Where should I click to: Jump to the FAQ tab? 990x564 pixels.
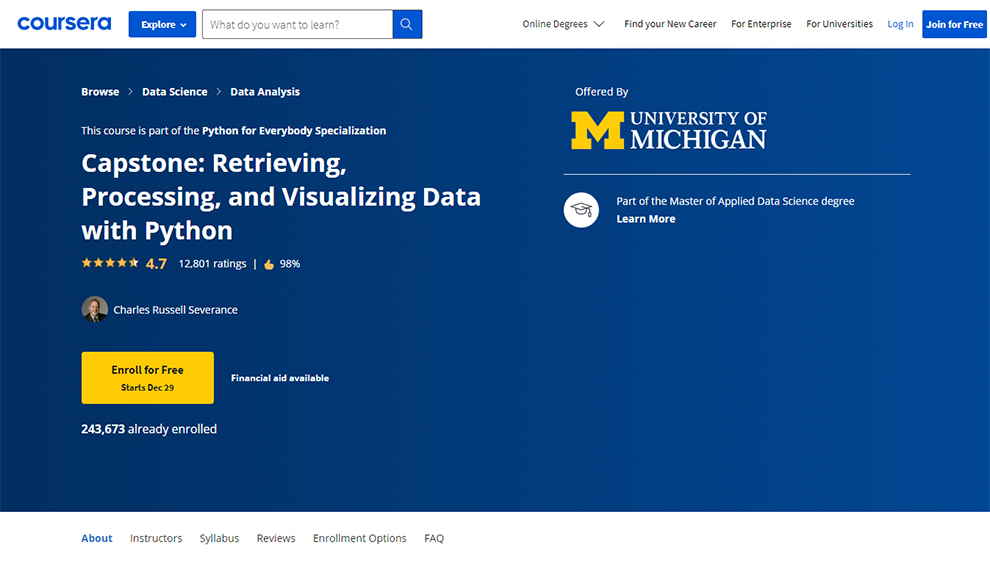coord(434,538)
